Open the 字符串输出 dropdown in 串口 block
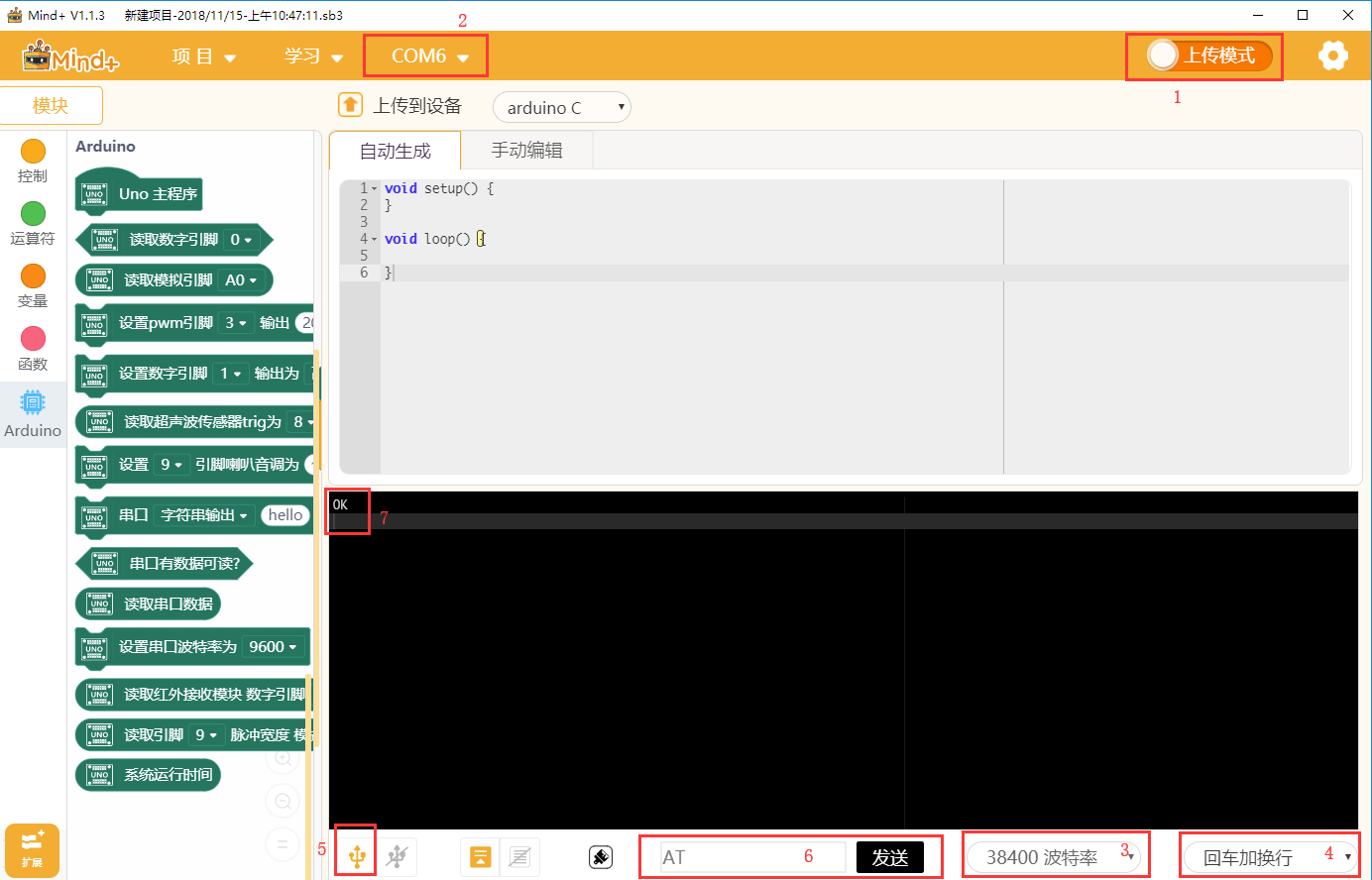Image resolution: width=1372 pixels, height=880 pixels. 204,515
